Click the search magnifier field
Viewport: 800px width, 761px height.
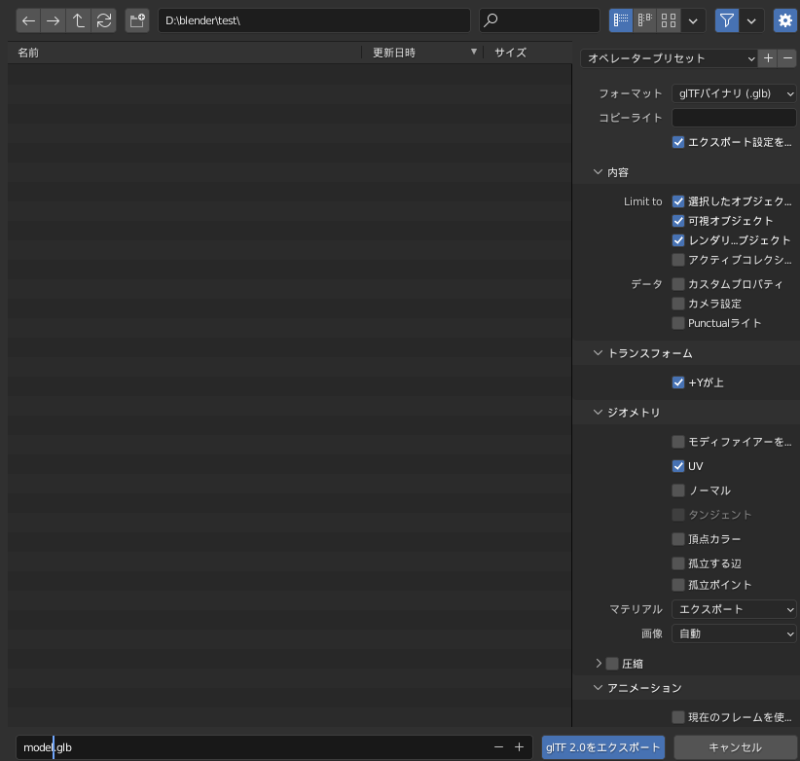539,20
